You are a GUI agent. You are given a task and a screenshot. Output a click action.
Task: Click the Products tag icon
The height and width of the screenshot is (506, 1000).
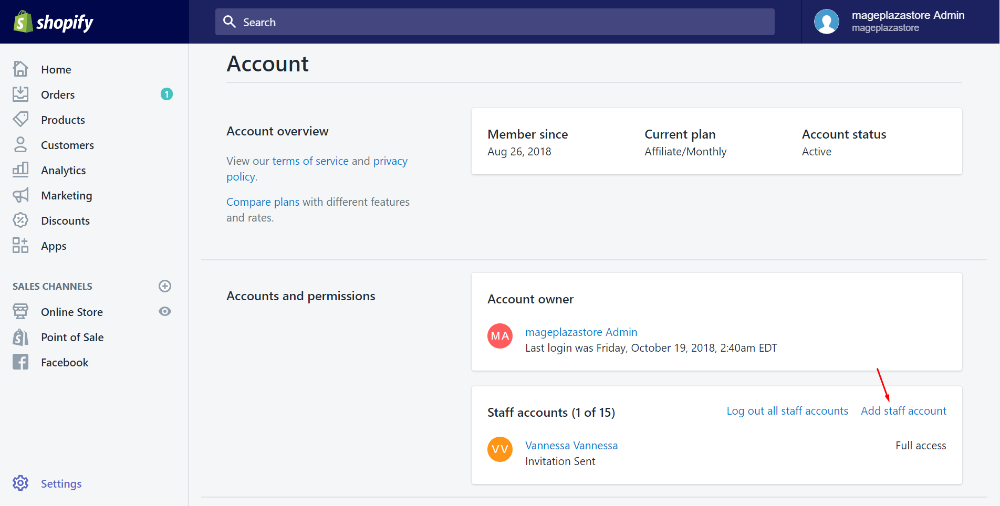pyautogui.click(x=20, y=119)
